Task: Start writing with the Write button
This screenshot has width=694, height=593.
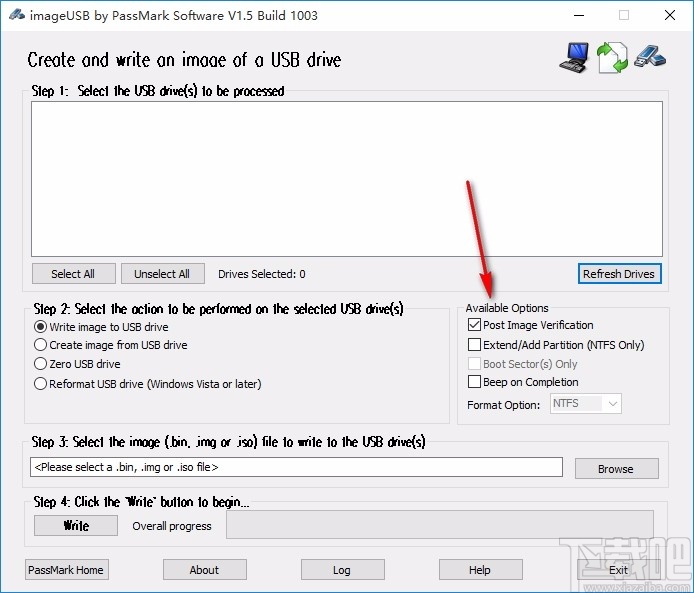Action: (x=76, y=526)
